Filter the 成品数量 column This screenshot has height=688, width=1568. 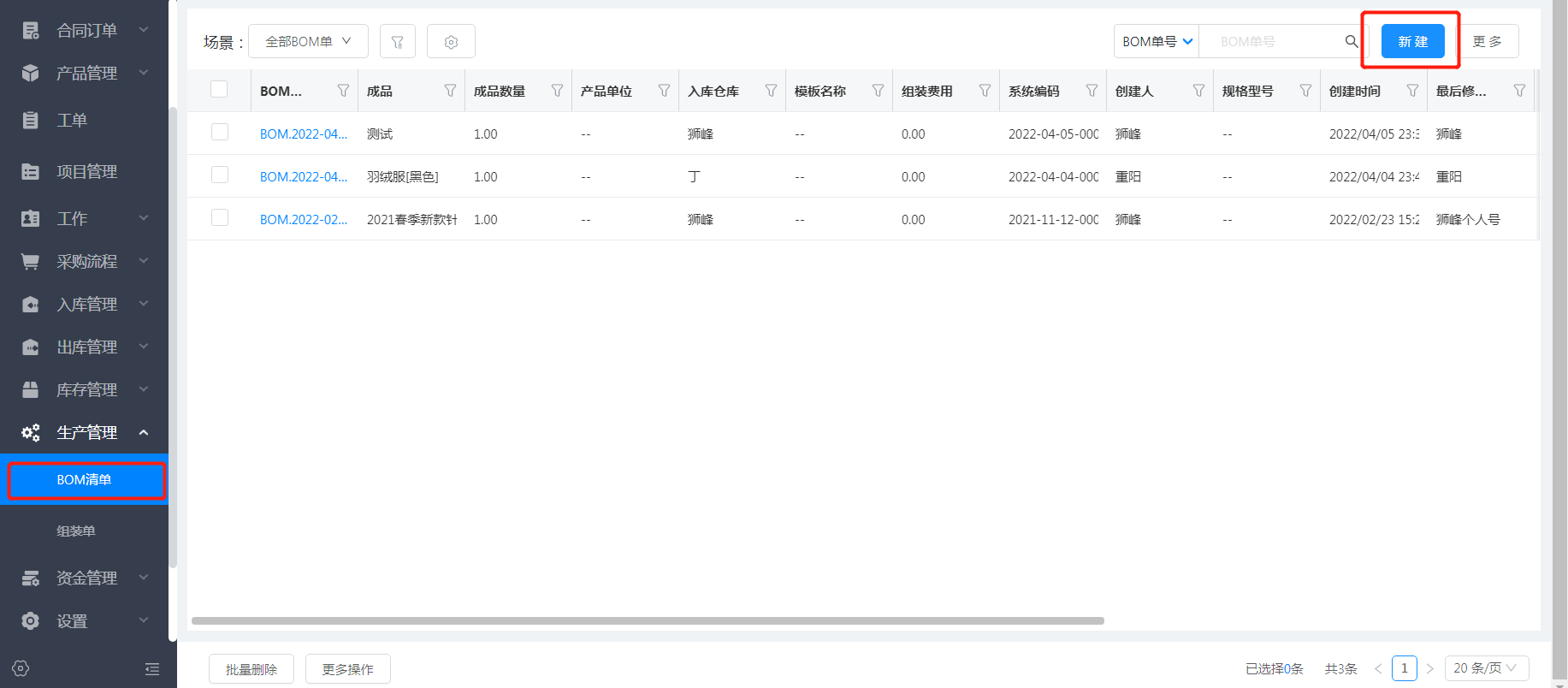pos(557,91)
